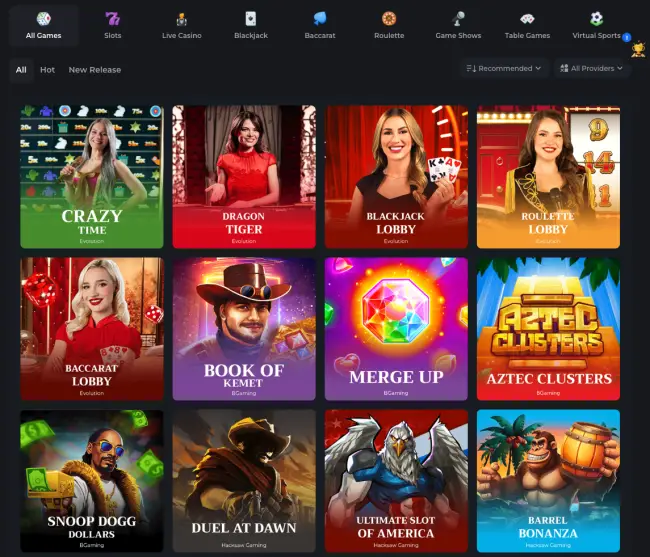Image resolution: width=650 pixels, height=557 pixels.
Task: Expand the Recommended sort dropdown
Action: [x=504, y=68]
